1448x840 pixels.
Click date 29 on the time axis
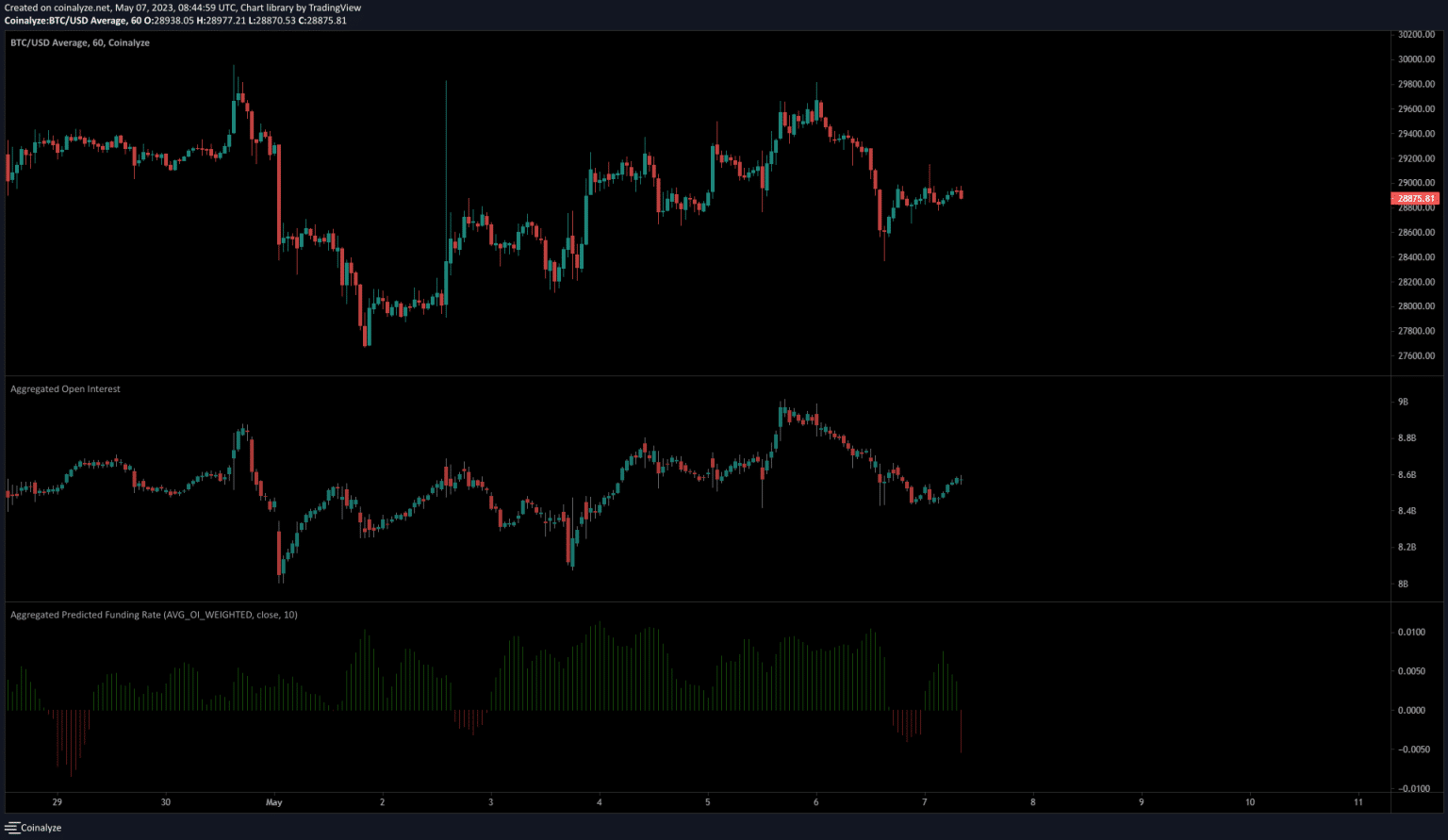[x=58, y=802]
